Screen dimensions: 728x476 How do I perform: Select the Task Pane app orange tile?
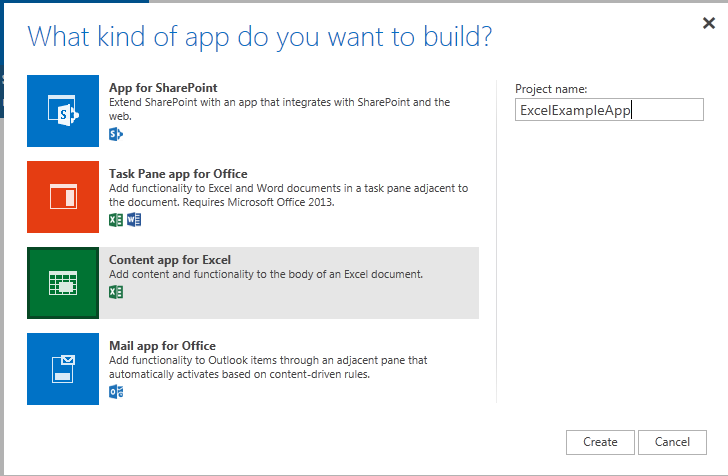tap(63, 197)
